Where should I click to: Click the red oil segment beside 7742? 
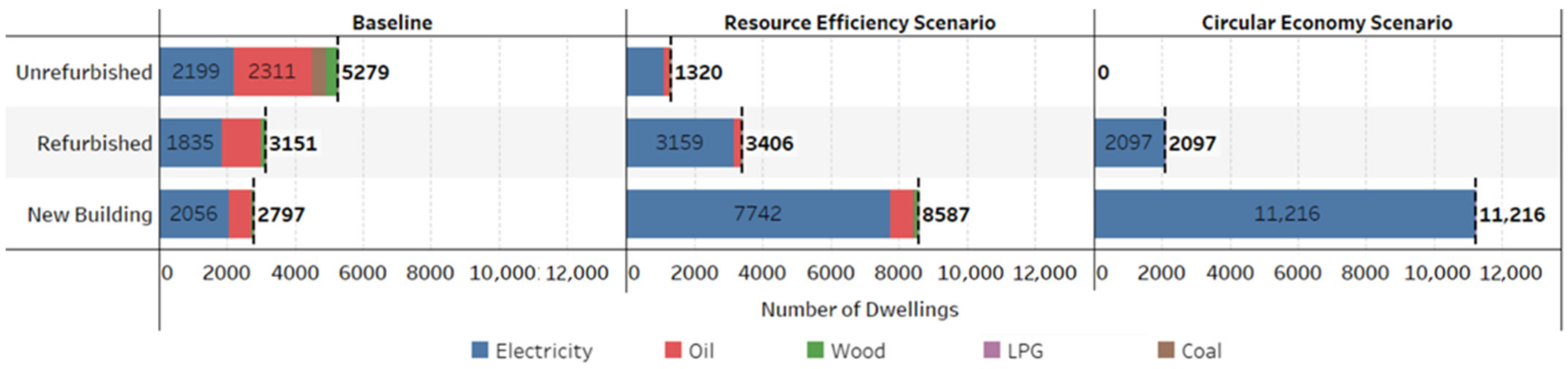(x=902, y=214)
